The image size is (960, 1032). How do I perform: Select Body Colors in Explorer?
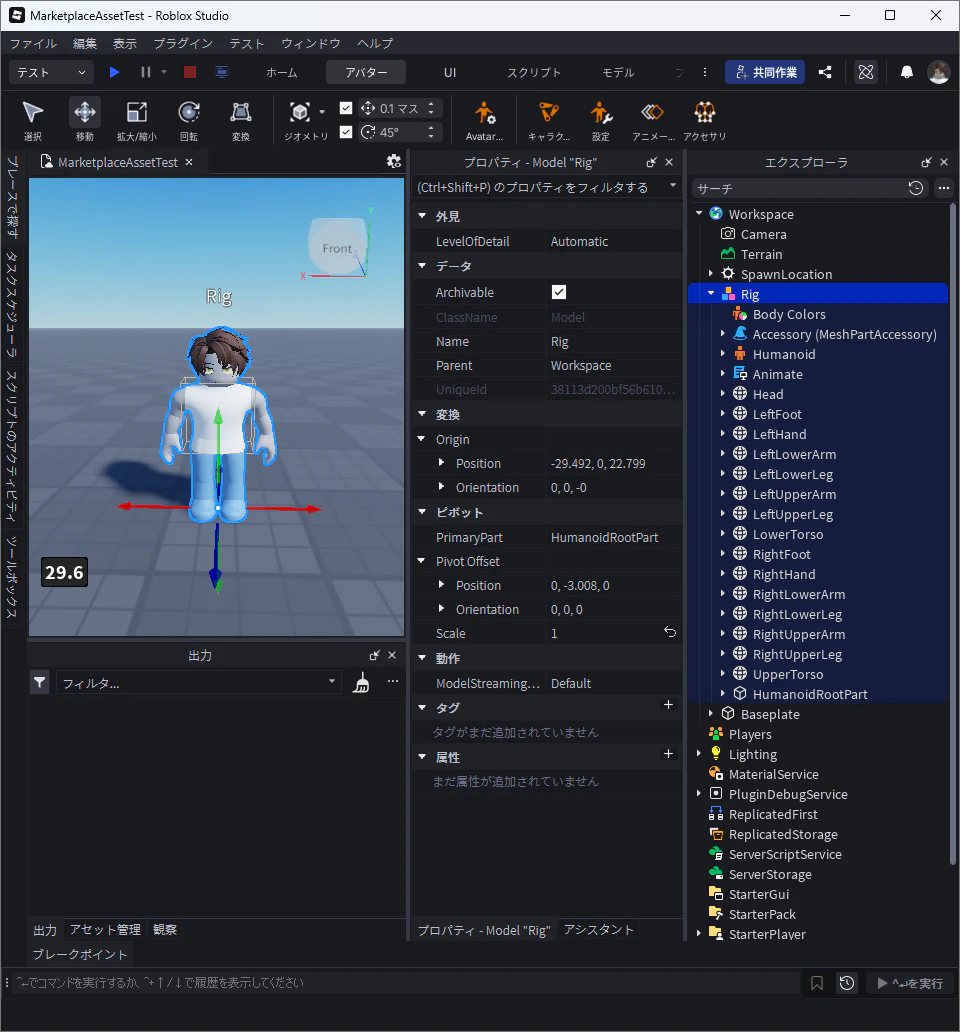tap(789, 314)
